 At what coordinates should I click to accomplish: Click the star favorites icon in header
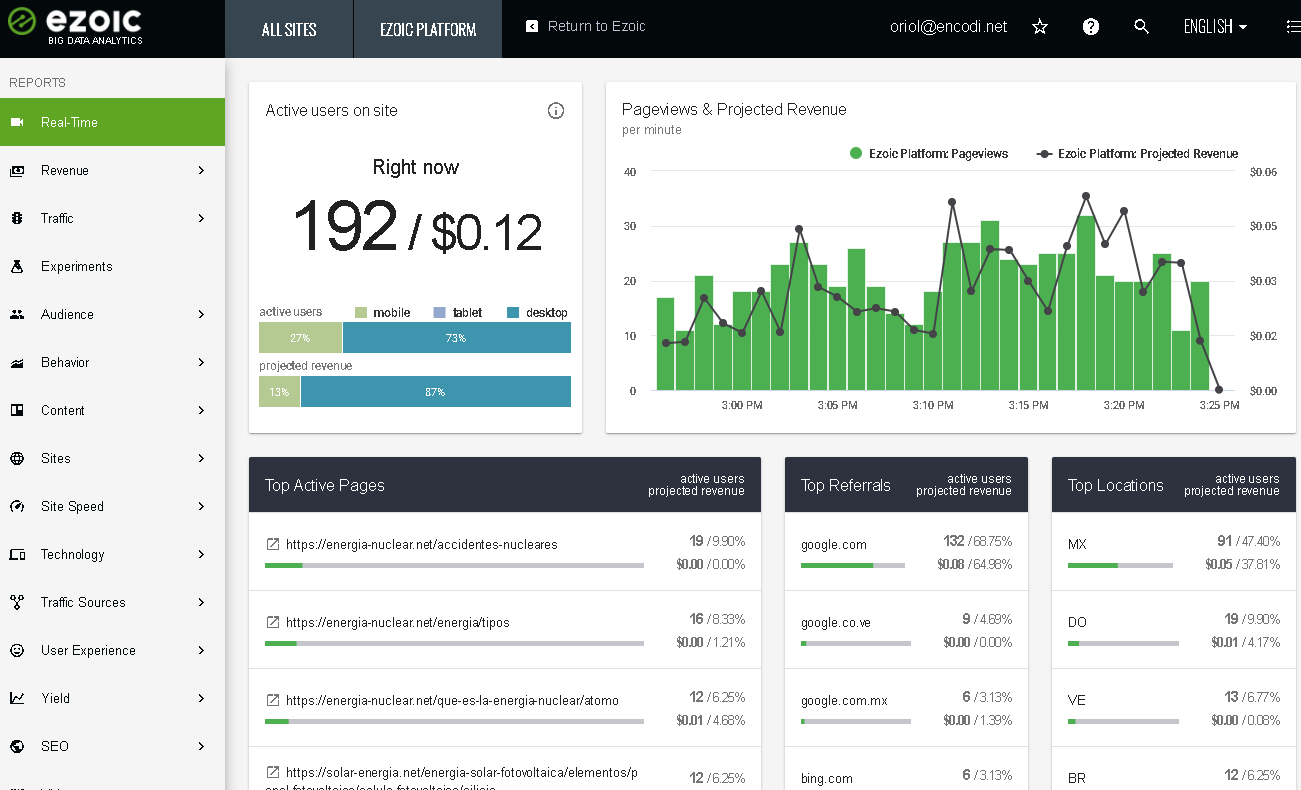(1040, 27)
